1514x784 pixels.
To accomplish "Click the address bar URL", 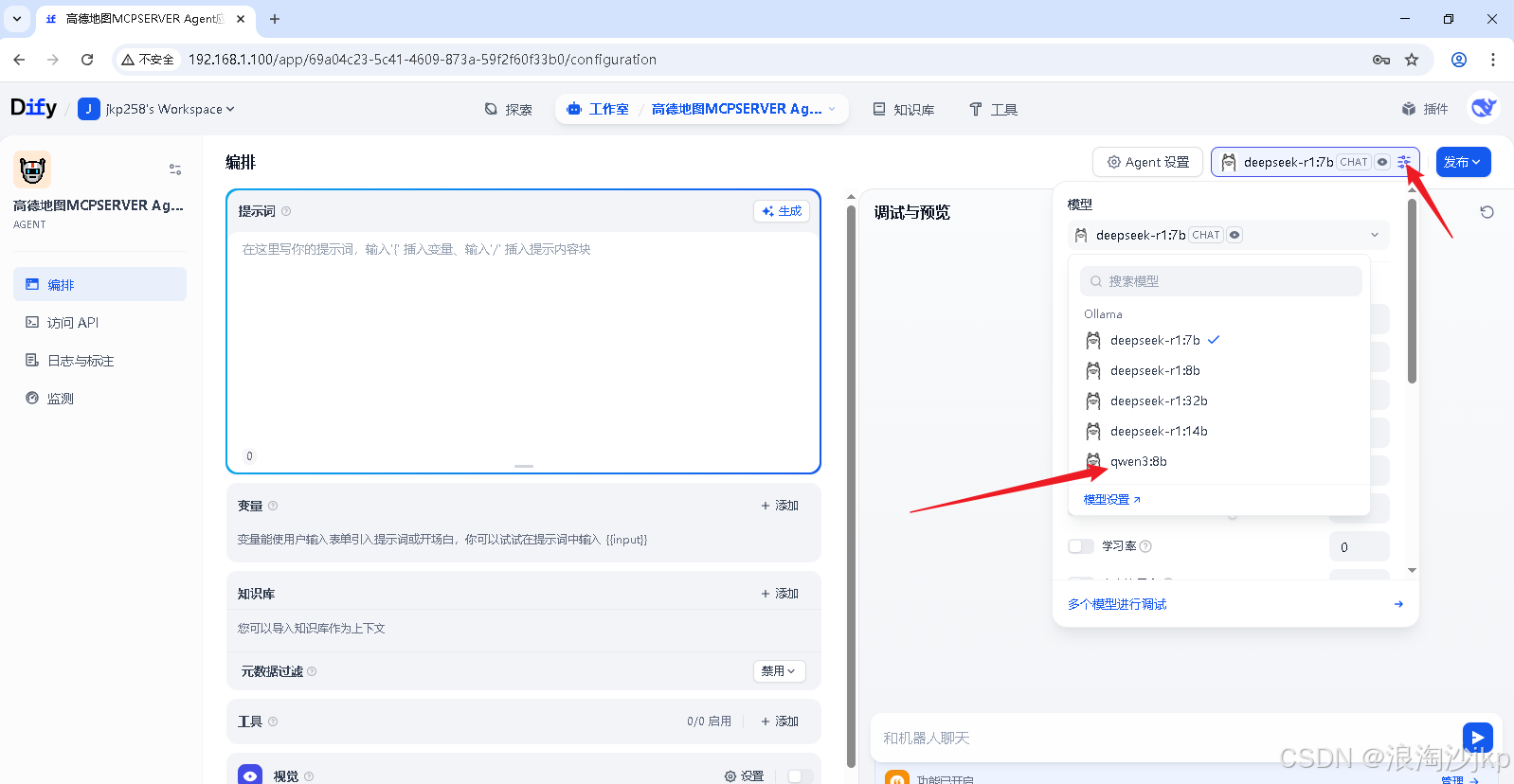I will point(423,60).
